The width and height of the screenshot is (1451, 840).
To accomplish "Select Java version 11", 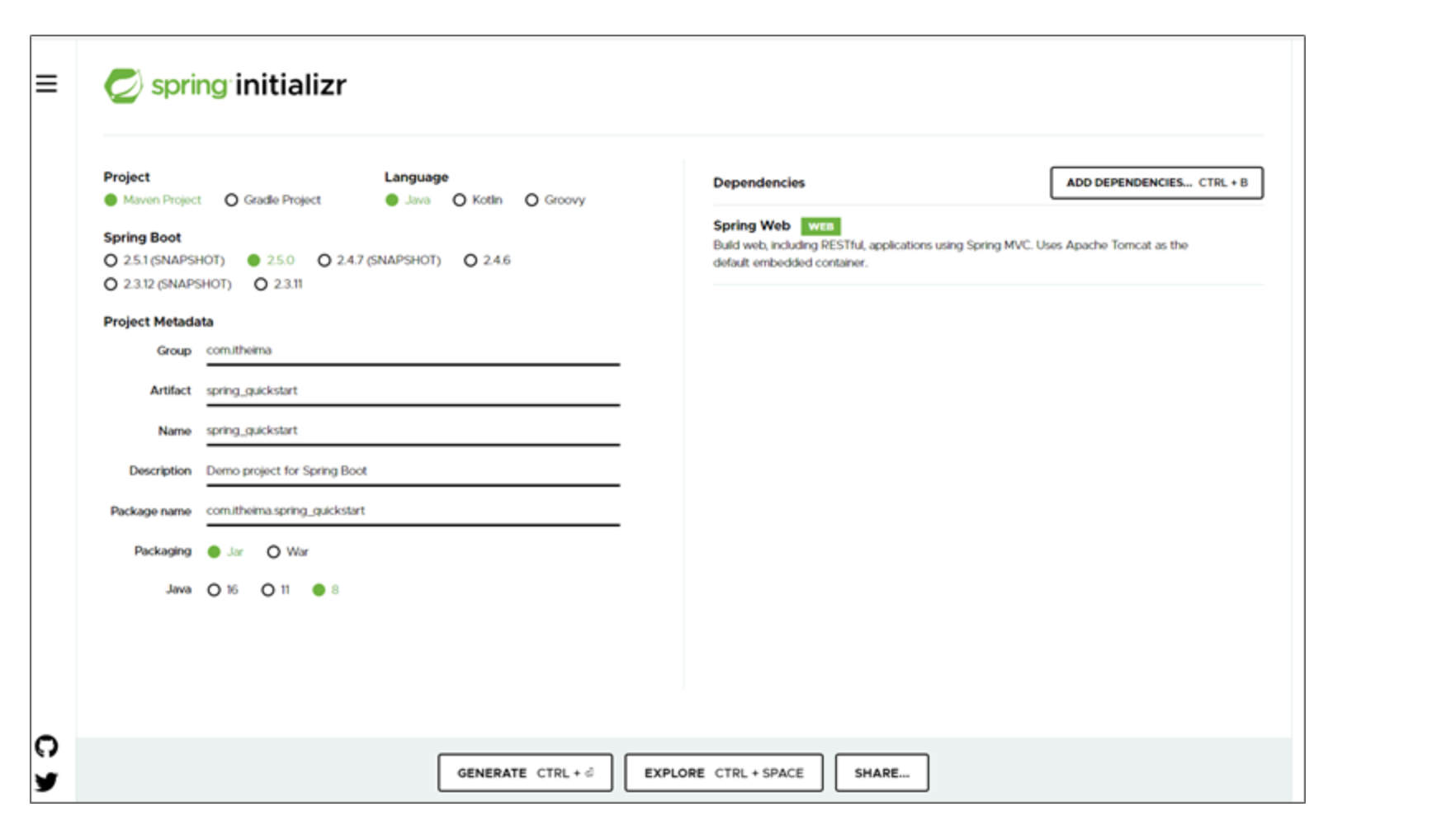I will coord(267,590).
